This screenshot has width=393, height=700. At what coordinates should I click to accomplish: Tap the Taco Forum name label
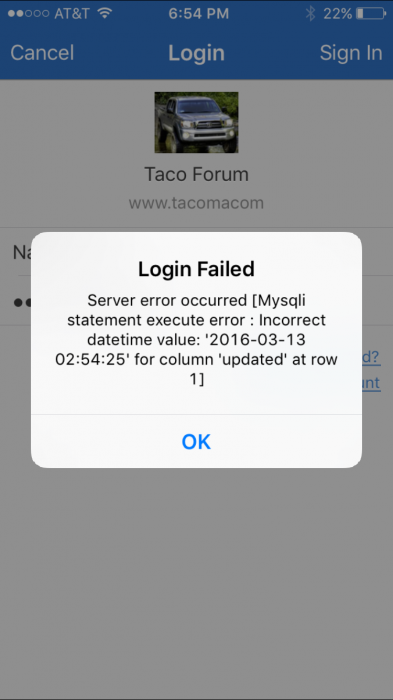coord(196,174)
